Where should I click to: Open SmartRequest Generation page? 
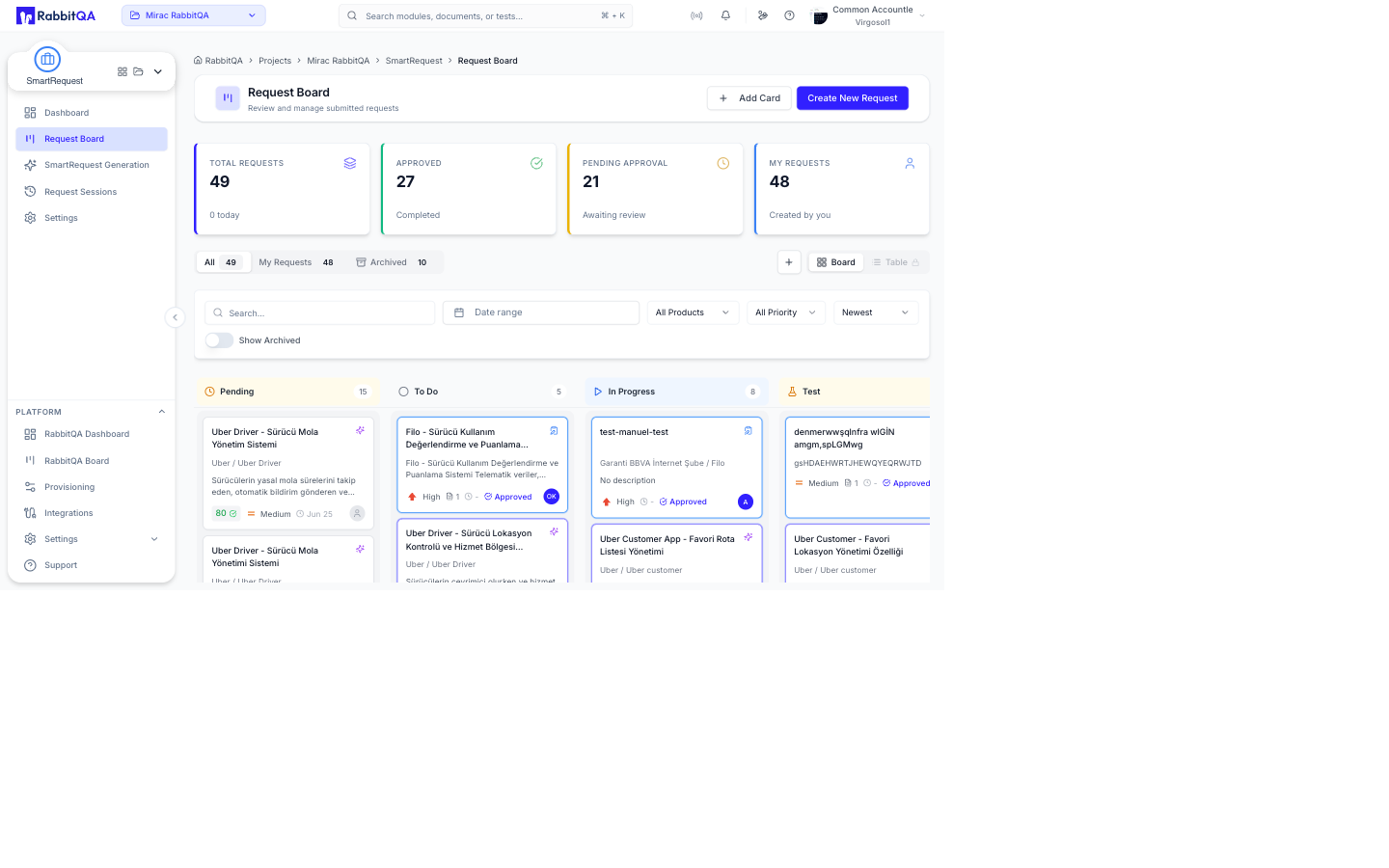point(92,165)
